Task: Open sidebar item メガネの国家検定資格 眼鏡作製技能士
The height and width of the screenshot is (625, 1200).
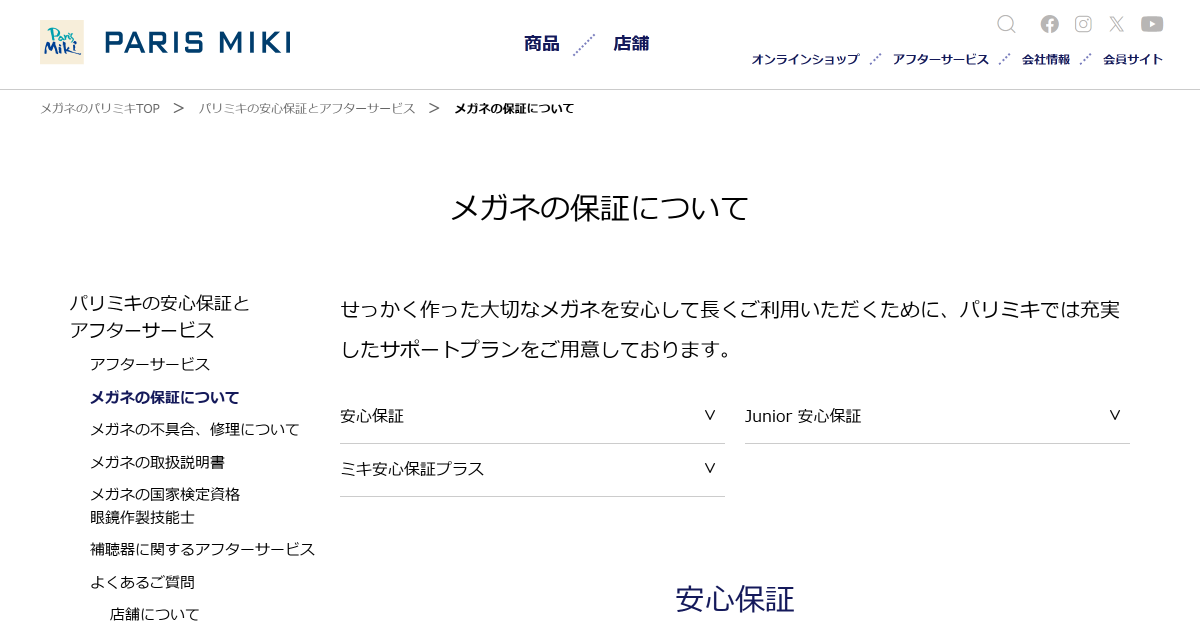Action: tap(165, 506)
